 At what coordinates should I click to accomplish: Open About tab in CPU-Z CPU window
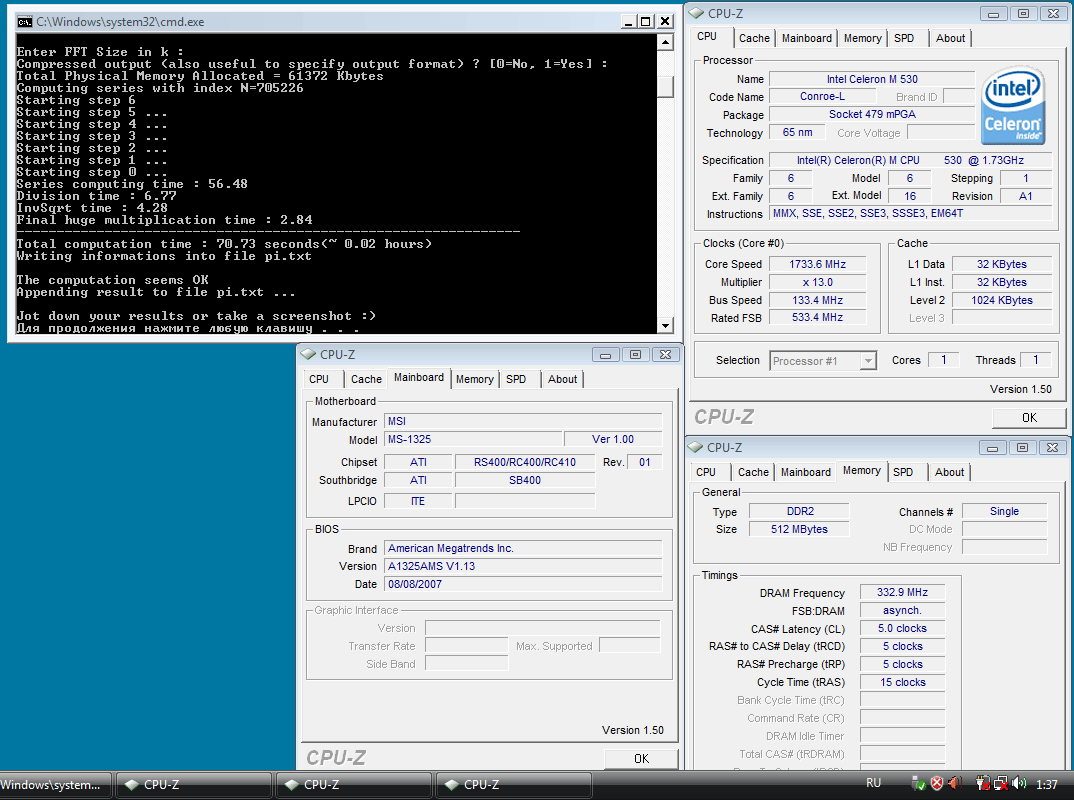pos(950,38)
